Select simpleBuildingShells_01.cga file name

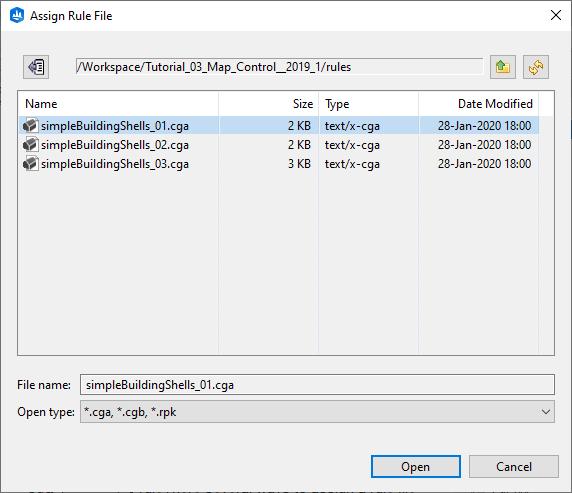tap(115, 126)
